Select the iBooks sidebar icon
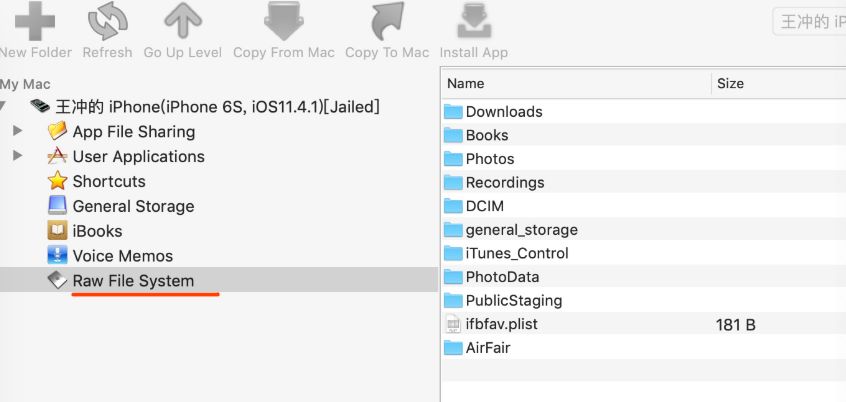The image size is (846, 402). click(57, 231)
